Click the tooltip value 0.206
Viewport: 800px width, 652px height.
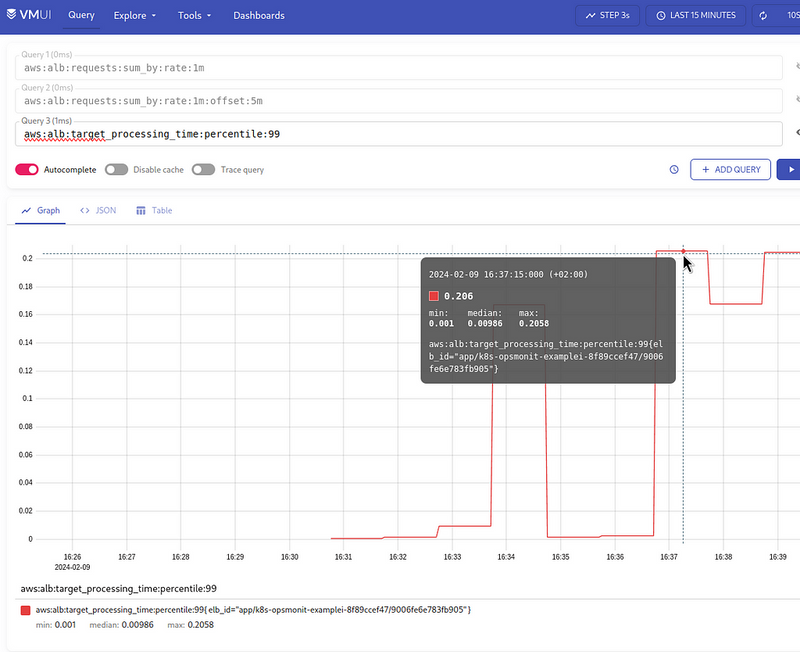[458, 296]
